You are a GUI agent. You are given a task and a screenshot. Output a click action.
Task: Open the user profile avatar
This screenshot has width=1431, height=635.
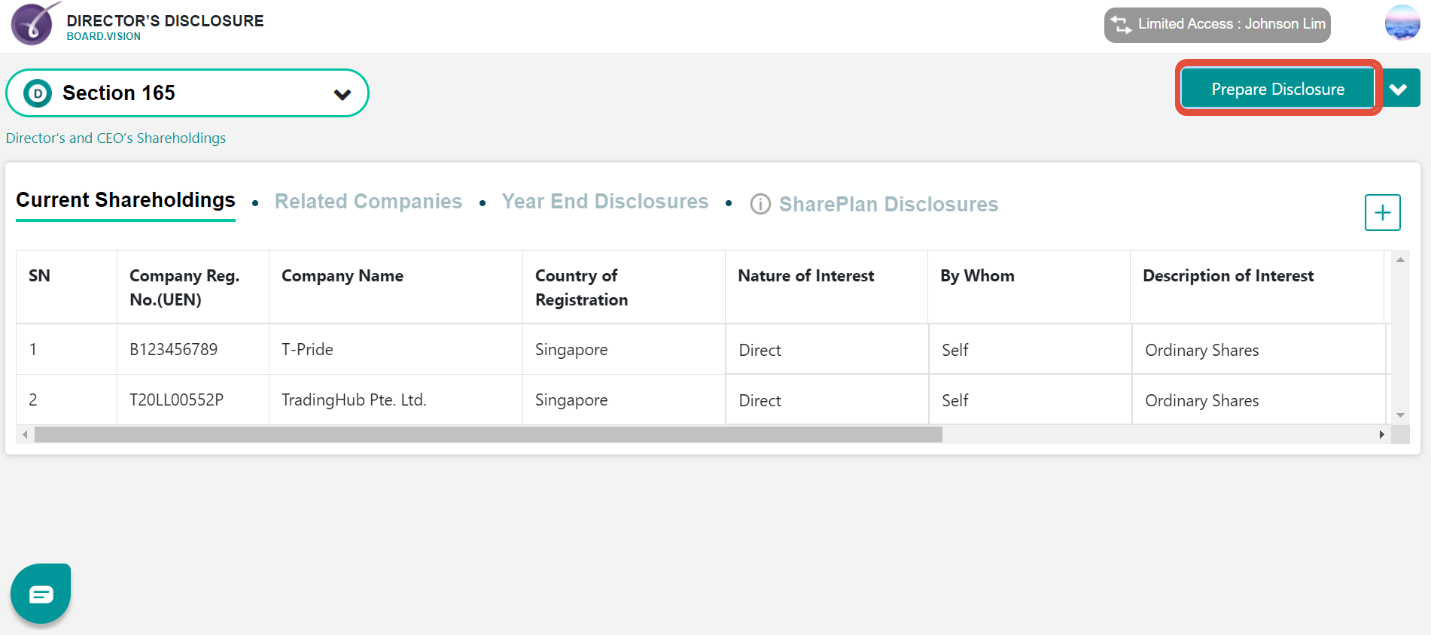coord(1402,21)
